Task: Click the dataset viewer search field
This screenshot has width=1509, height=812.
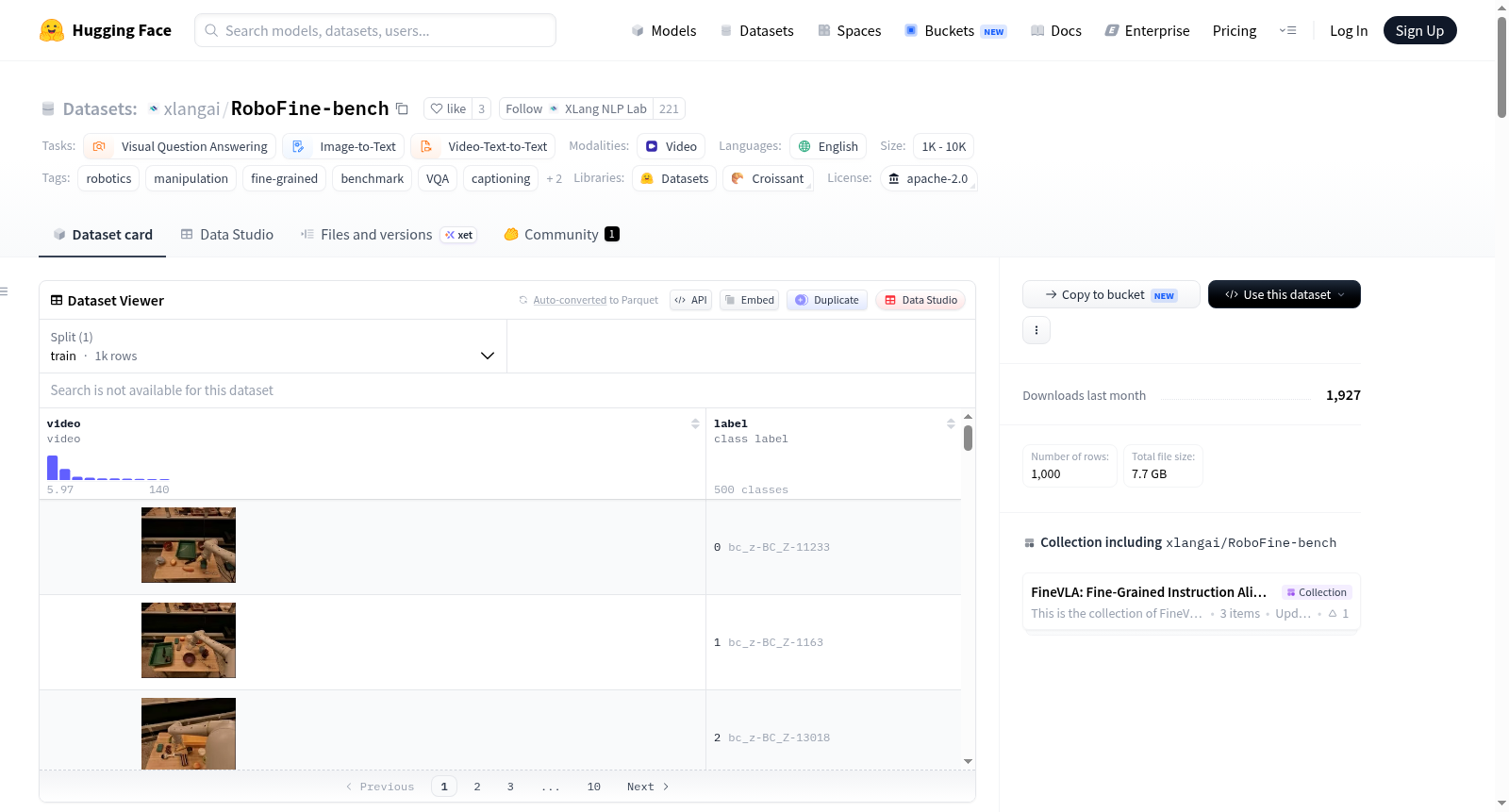Action: click(507, 390)
